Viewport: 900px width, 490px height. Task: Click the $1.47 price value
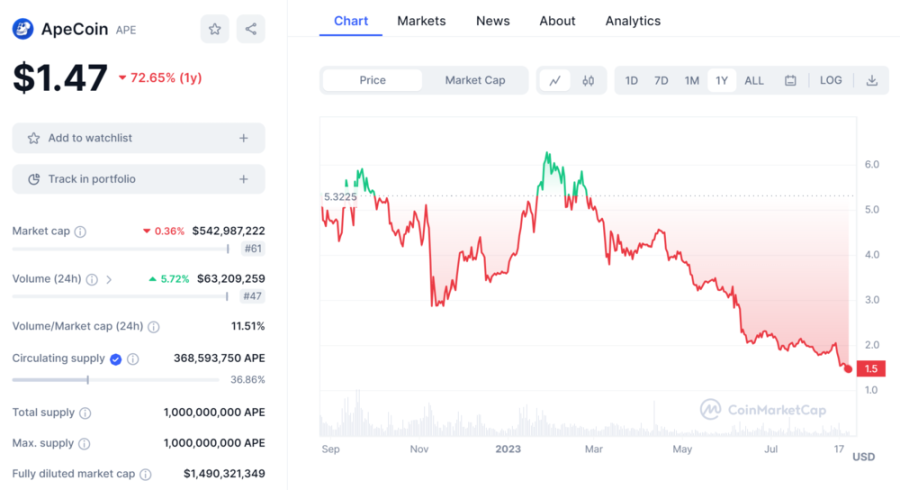coord(60,78)
